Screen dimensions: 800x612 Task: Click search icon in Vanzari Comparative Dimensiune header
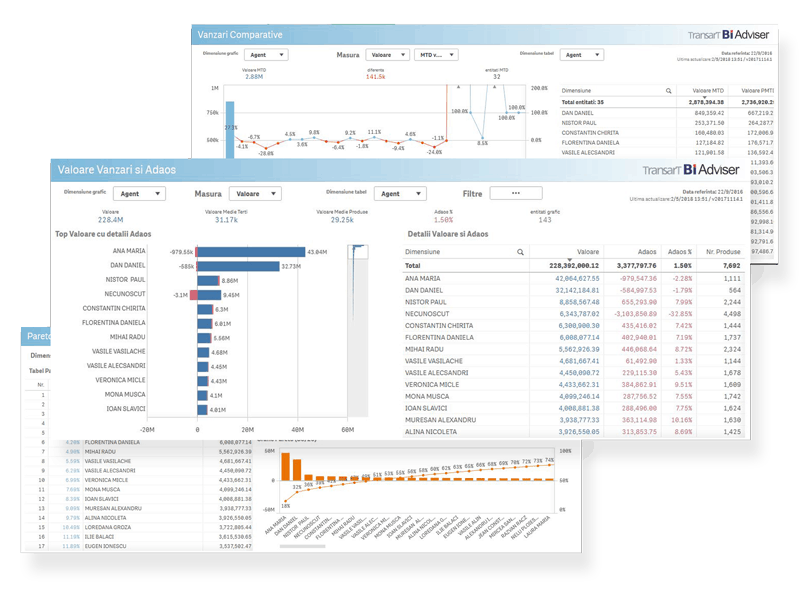click(668, 90)
